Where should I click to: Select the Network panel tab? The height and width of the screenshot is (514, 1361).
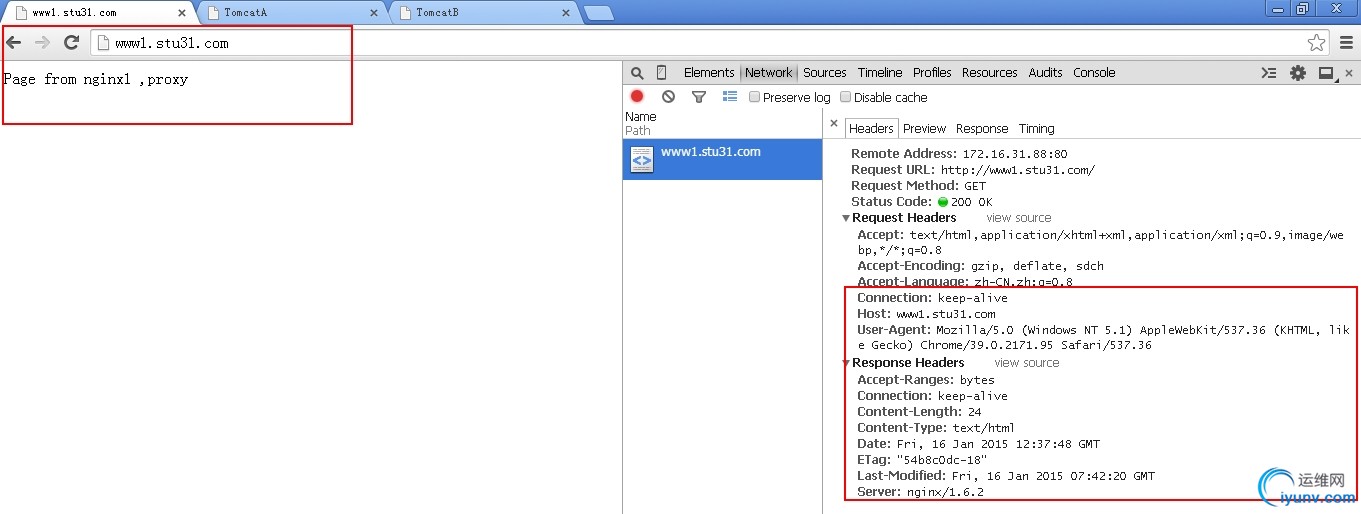tap(769, 73)
